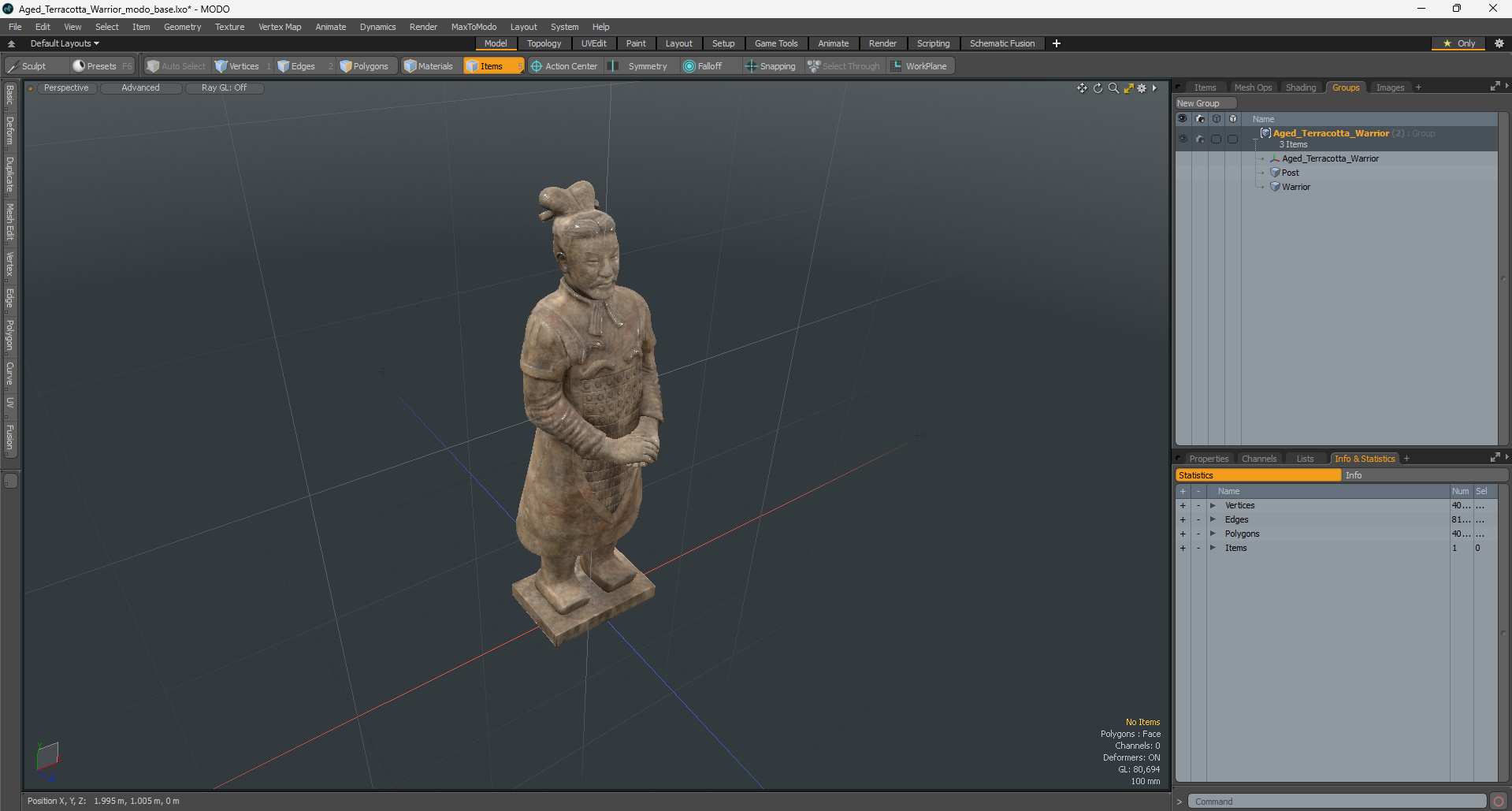Switch to the Channels tab
1512x811 pixels.
1258,459
